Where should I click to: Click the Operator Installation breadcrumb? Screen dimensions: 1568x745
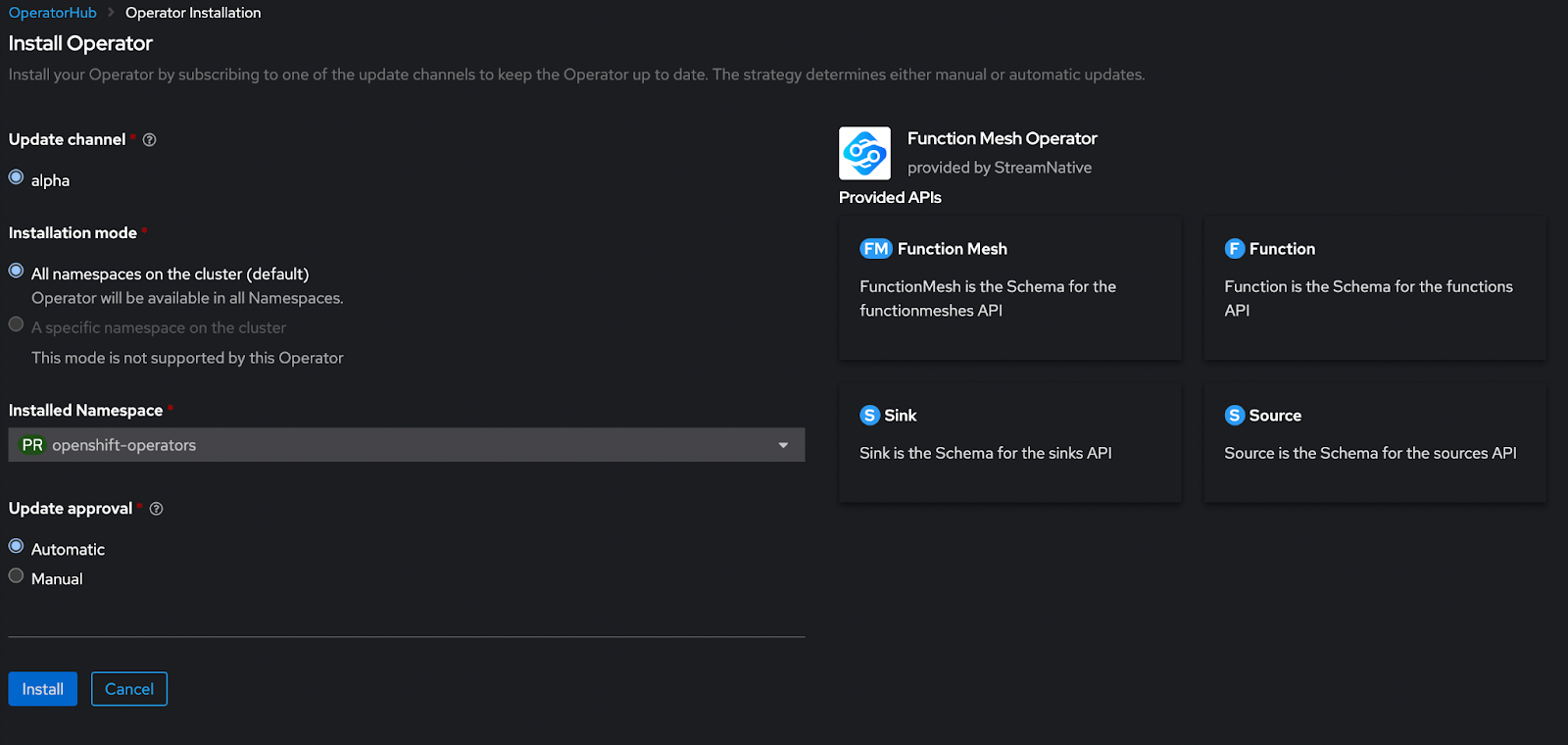pyautogui.click(x=193, y=13)
